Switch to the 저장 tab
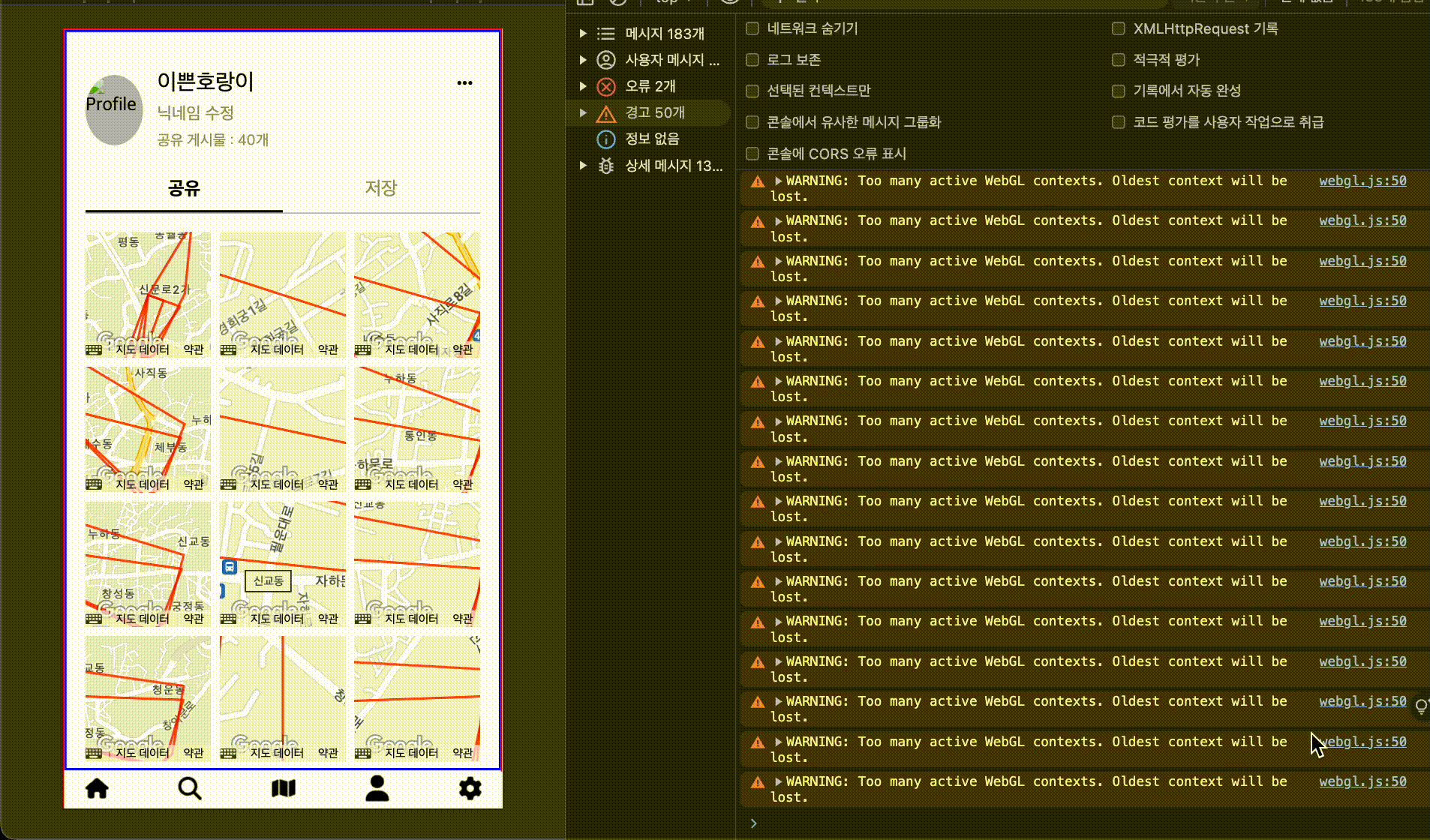 click(380, 188)
